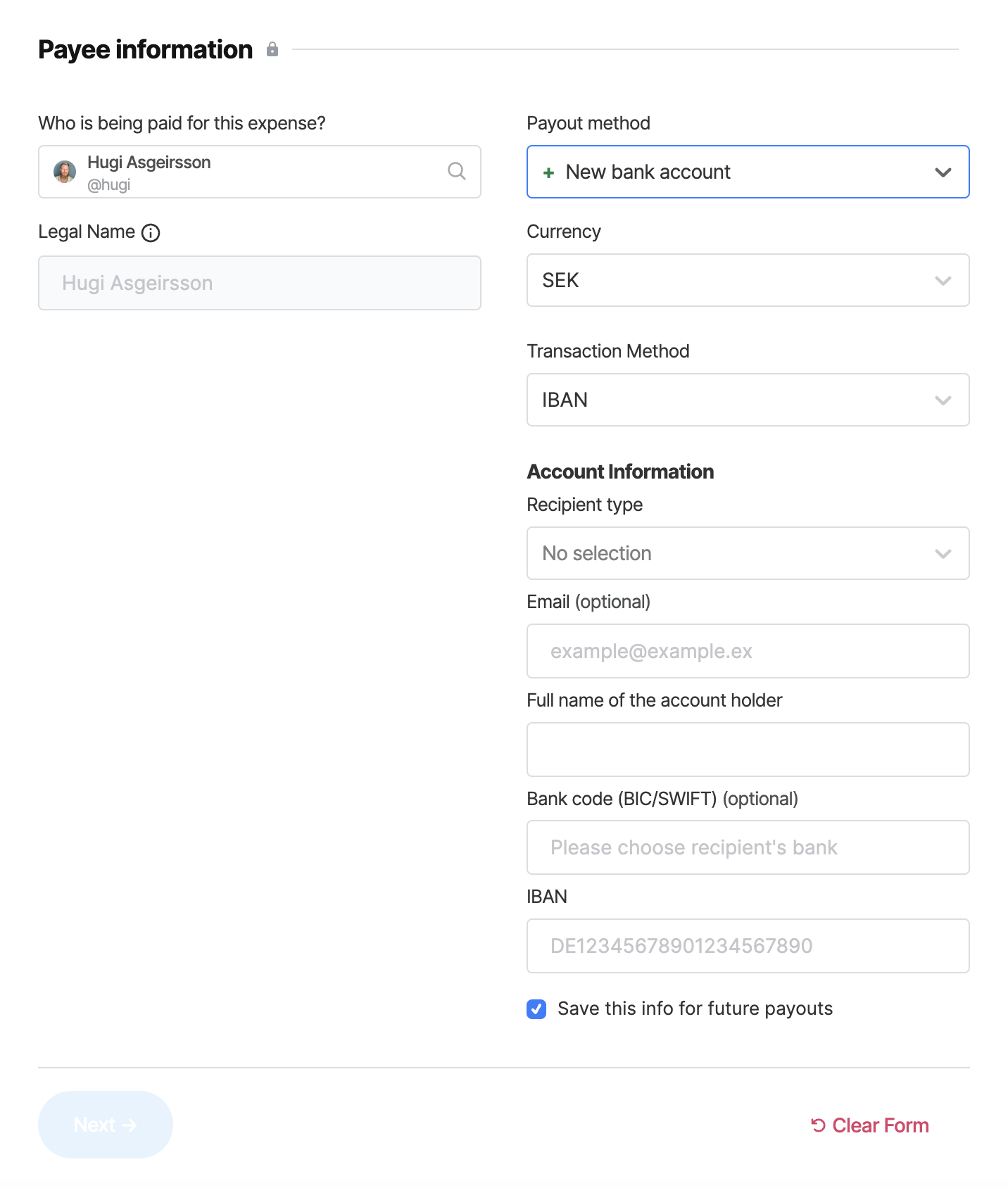The height and width of the screenshot is (1188, 1008).
Task: Click the search magnifier in payee field
Action: pos(457,171)
